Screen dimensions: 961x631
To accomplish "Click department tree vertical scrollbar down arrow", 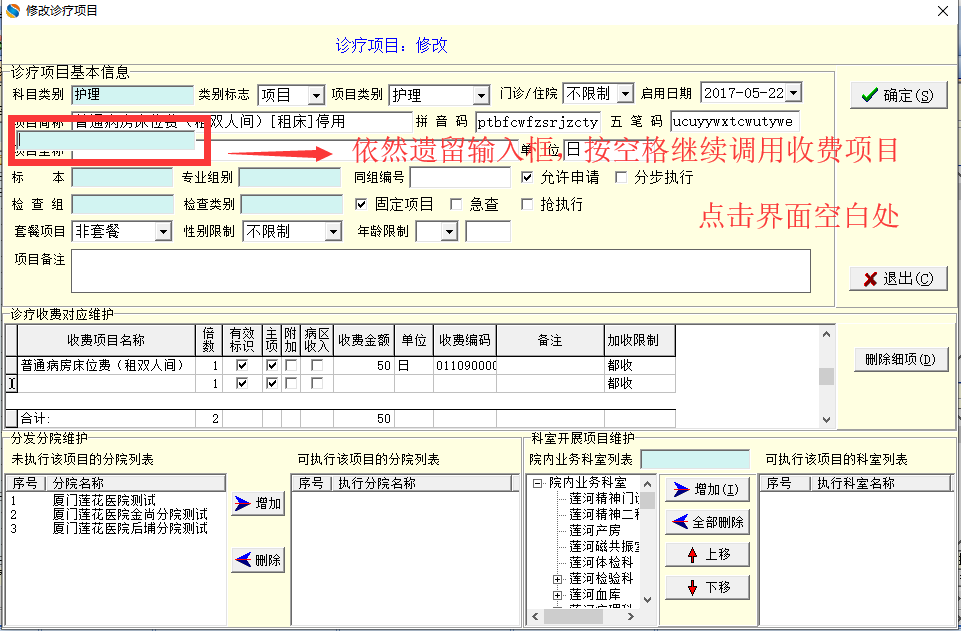I will tap(648, 599).
